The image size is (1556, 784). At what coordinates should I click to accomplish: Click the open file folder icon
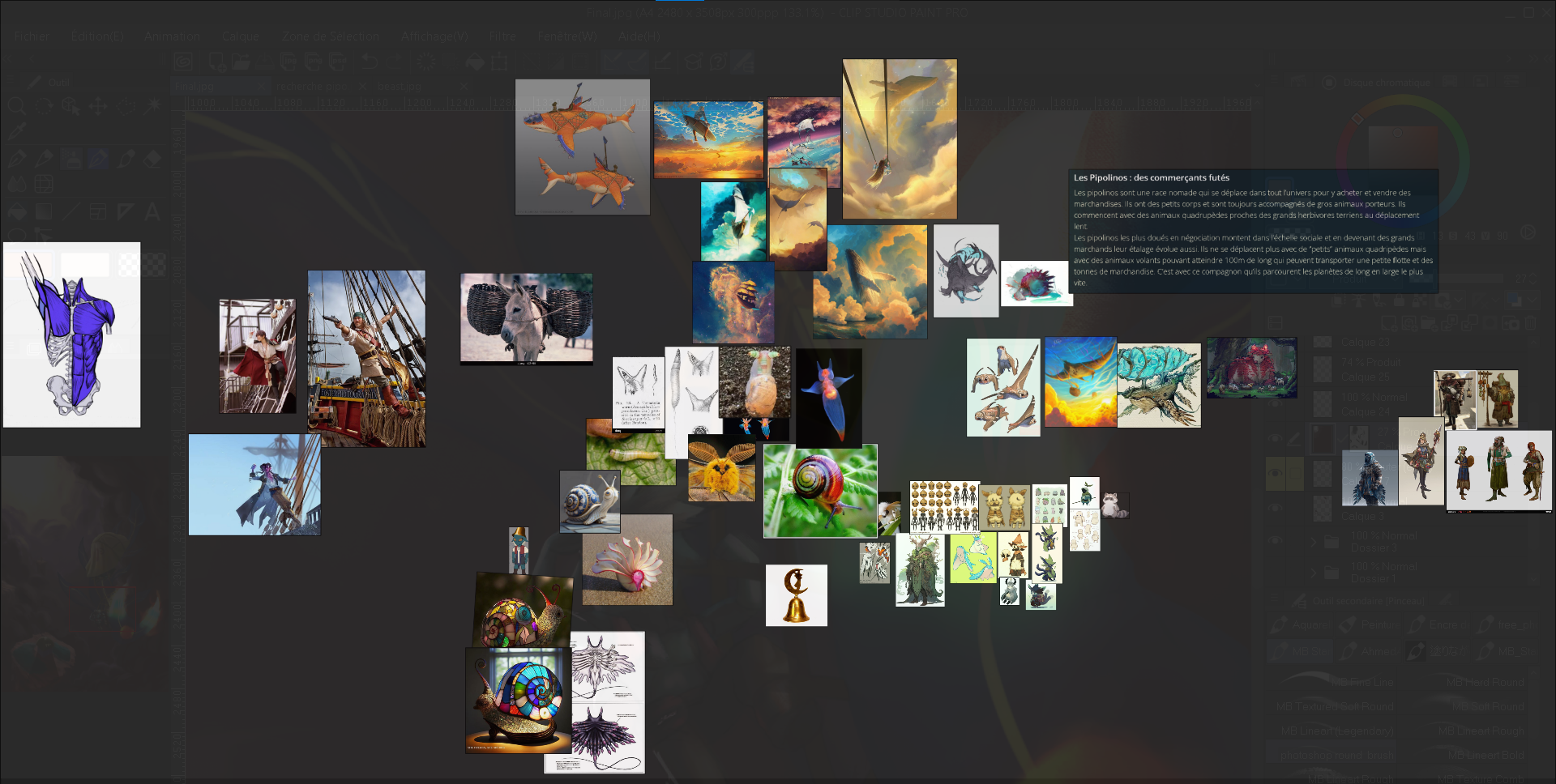pos(241,62)
